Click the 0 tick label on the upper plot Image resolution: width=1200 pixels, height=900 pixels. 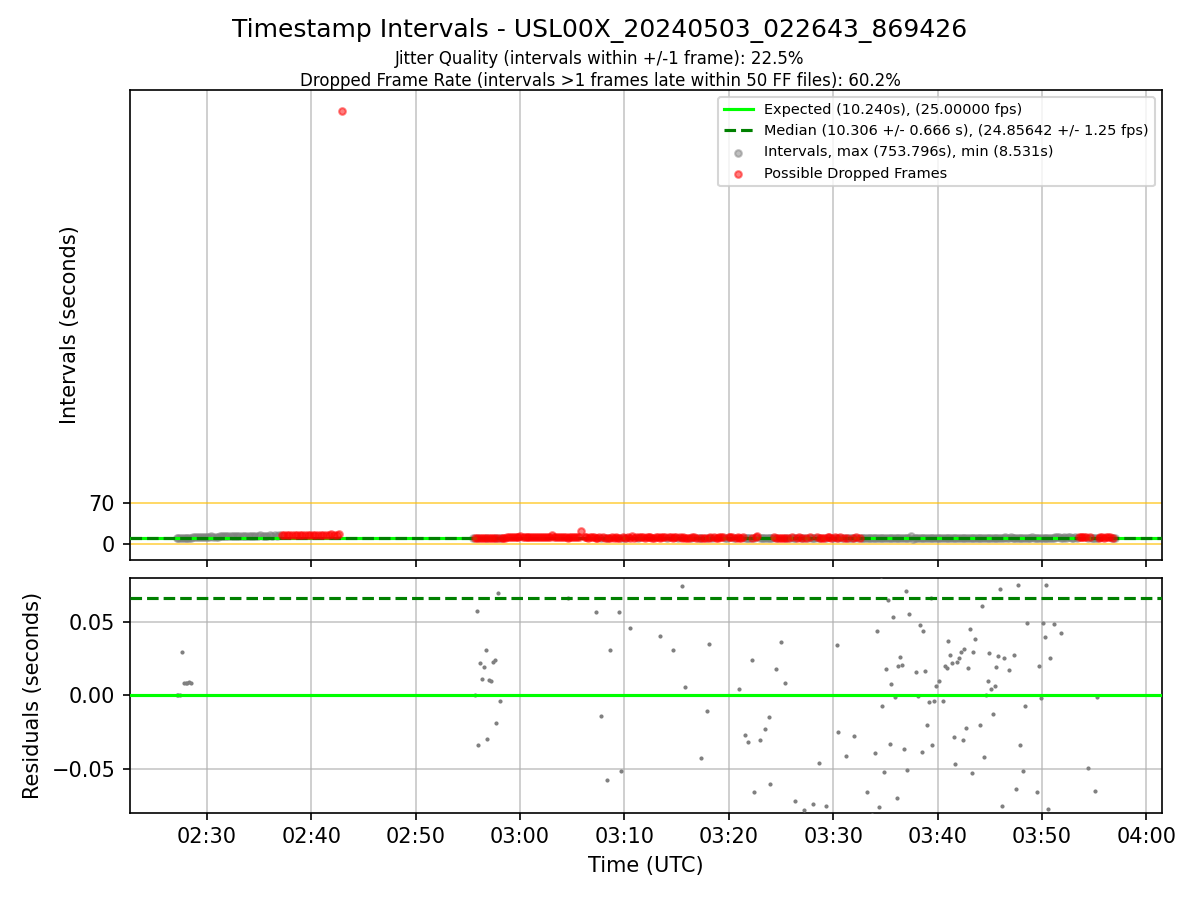point(110,544)
